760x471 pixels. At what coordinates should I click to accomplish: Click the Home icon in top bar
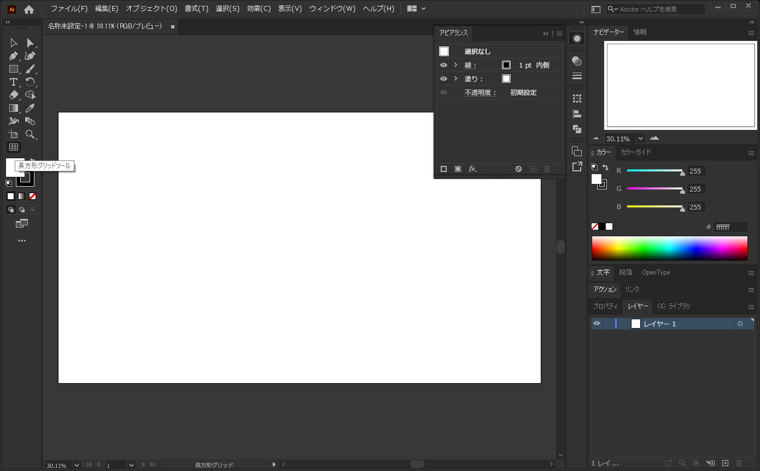29,9
